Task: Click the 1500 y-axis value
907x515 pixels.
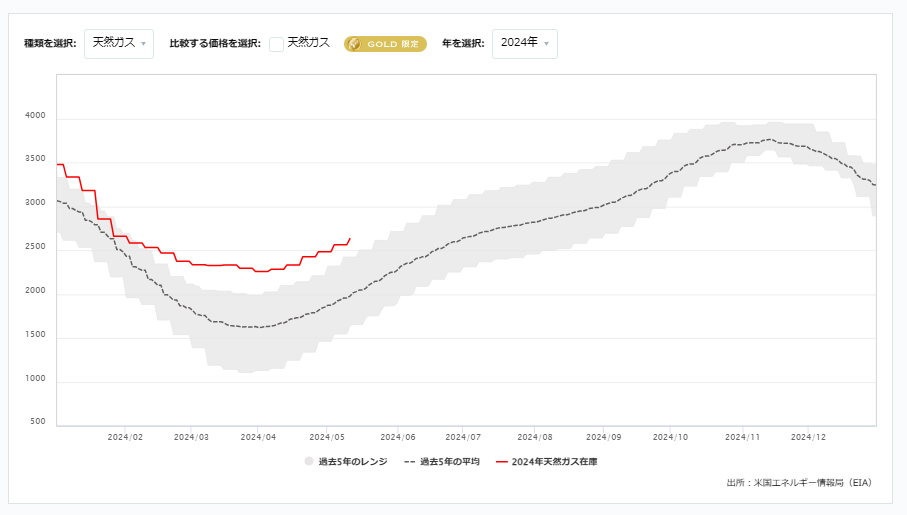Action: (35, 334)
